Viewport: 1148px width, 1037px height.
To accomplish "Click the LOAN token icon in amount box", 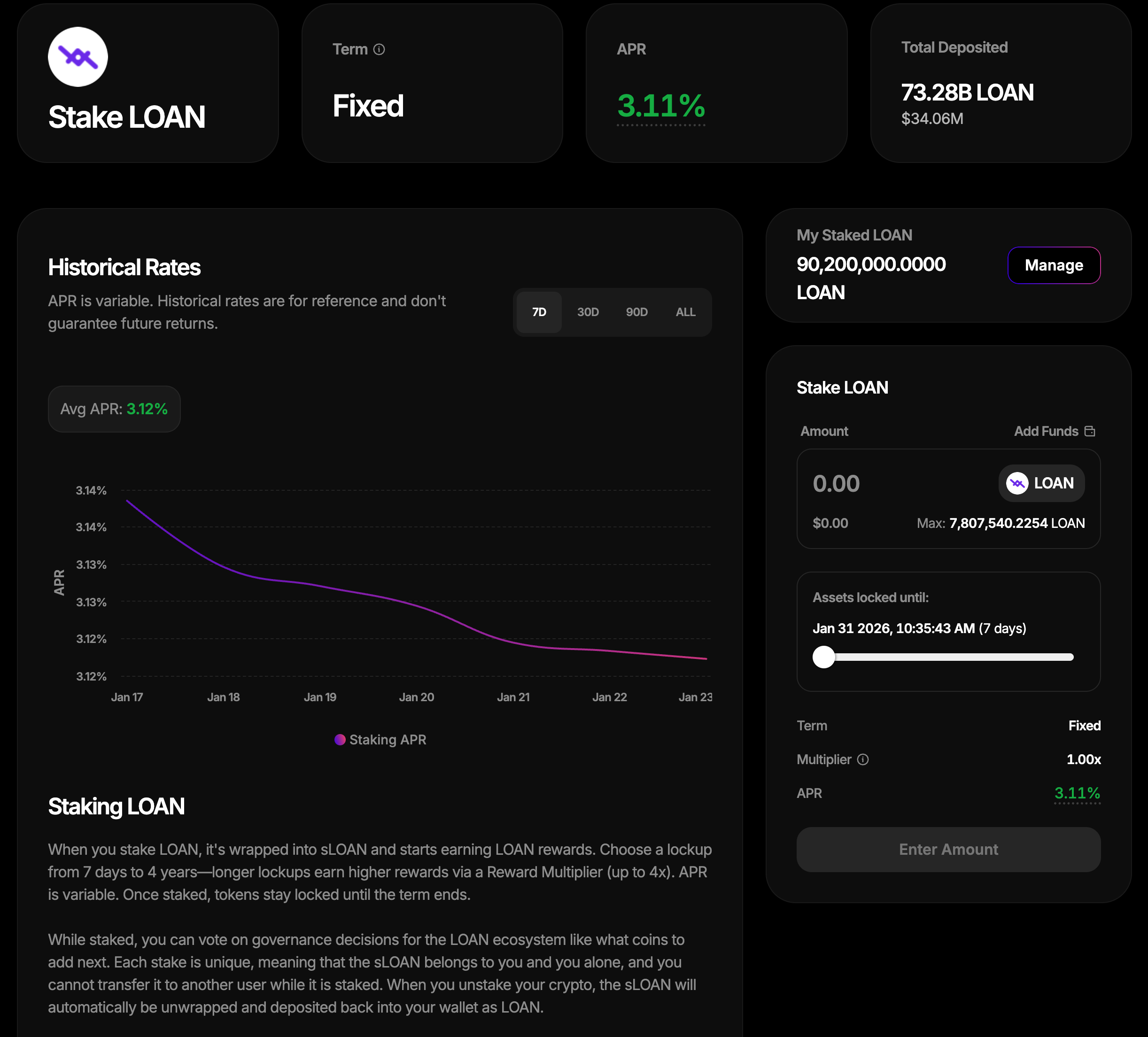I will coord(1017,483).
